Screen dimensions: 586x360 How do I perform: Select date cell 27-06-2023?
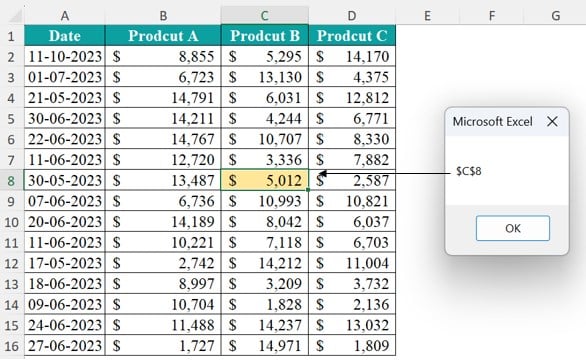(65, 345)
